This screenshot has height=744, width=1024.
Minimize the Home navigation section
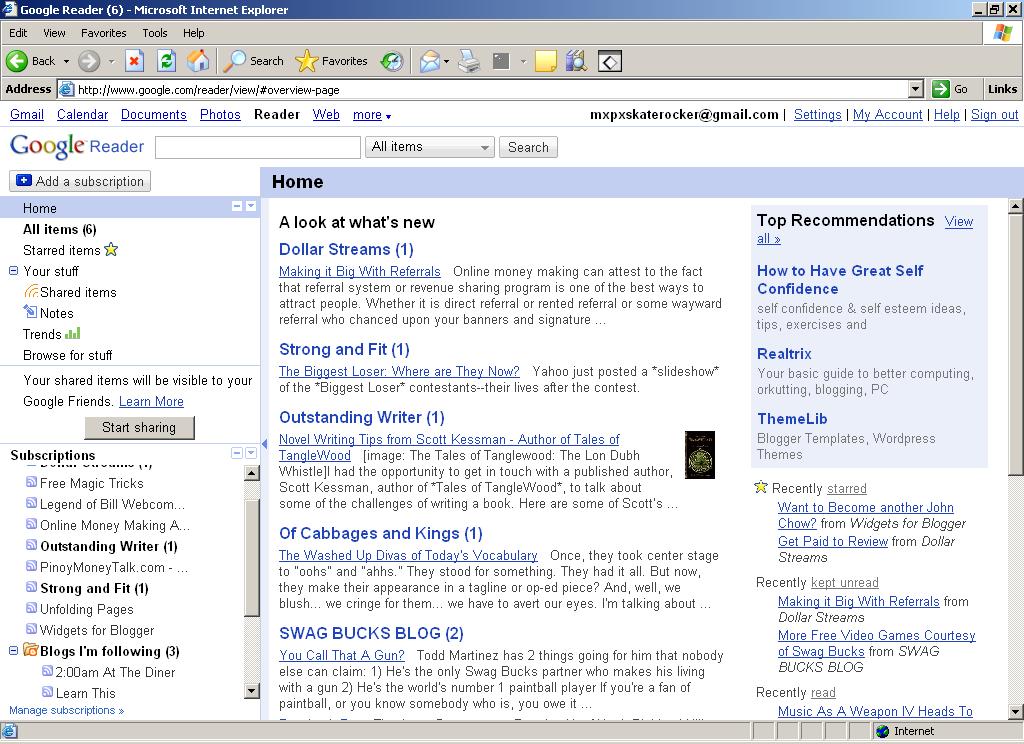click(x=237, y=206)
